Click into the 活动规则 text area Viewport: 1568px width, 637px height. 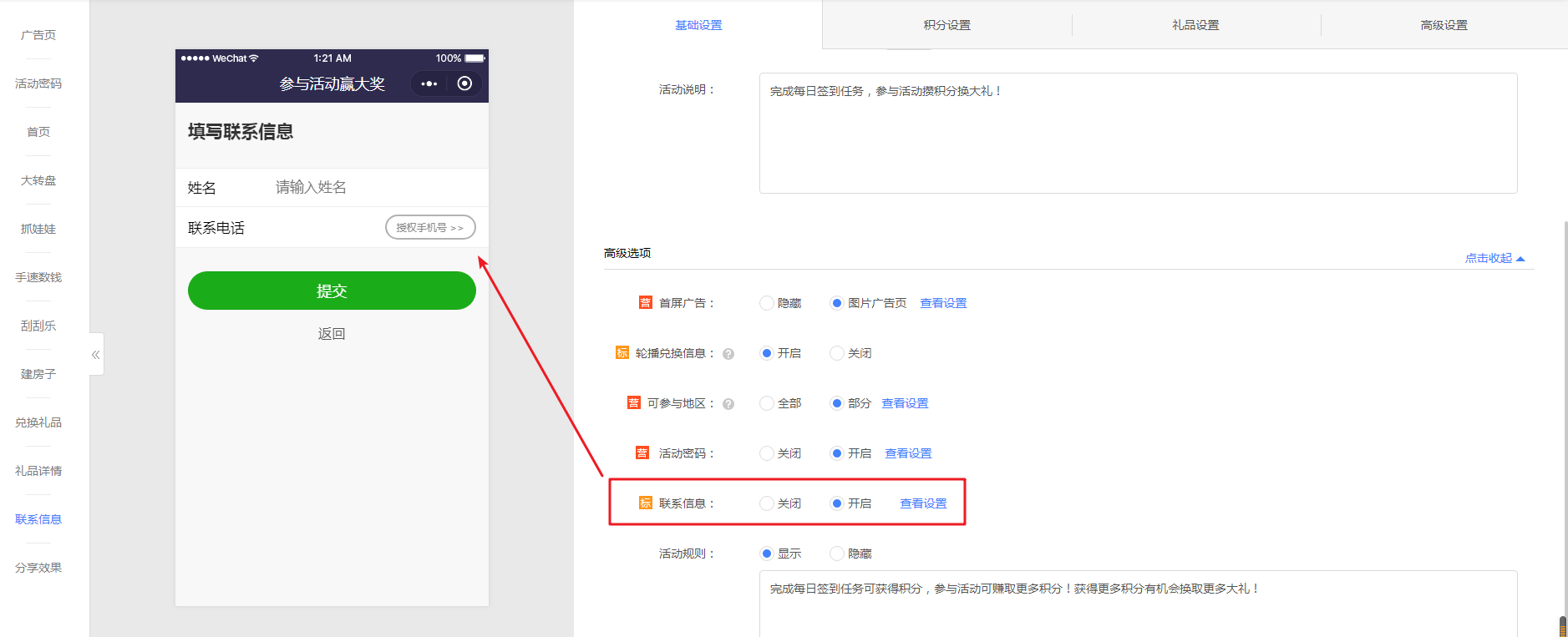1138,604
